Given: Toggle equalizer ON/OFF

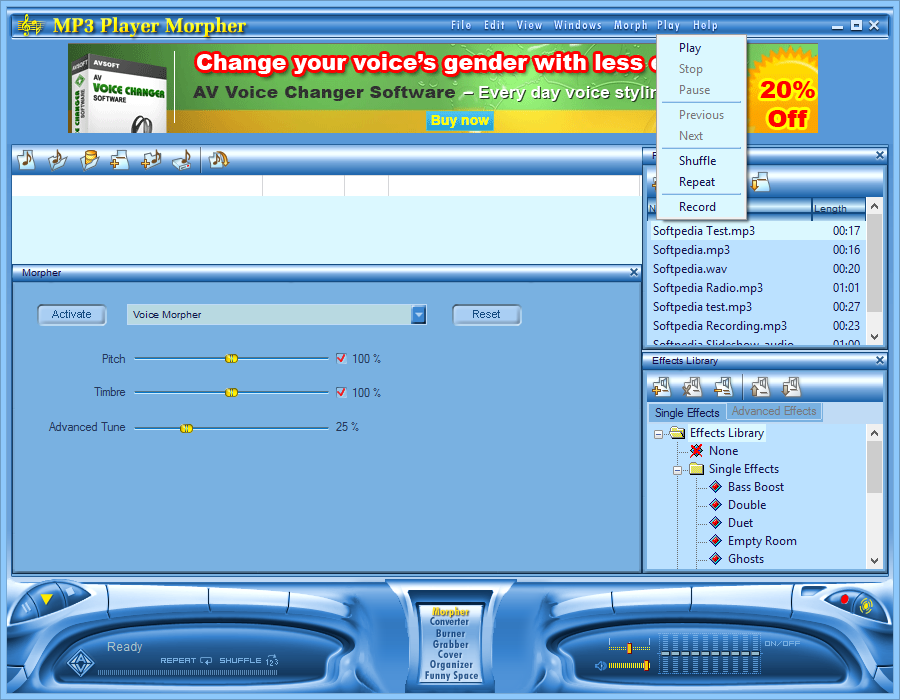Looking at the screenshot, I should 782,643.
